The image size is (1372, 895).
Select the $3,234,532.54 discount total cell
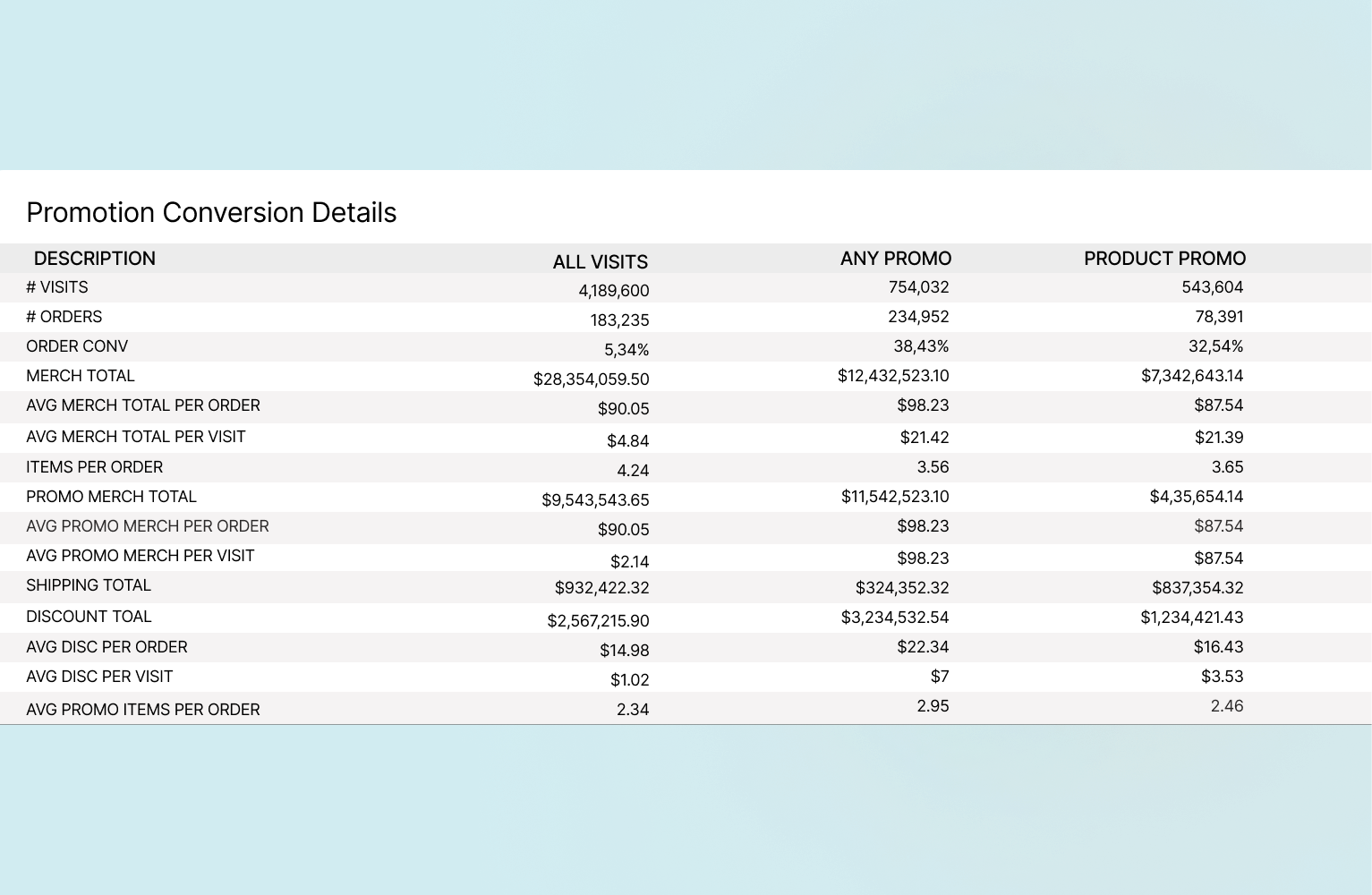(x=894, y=618)
